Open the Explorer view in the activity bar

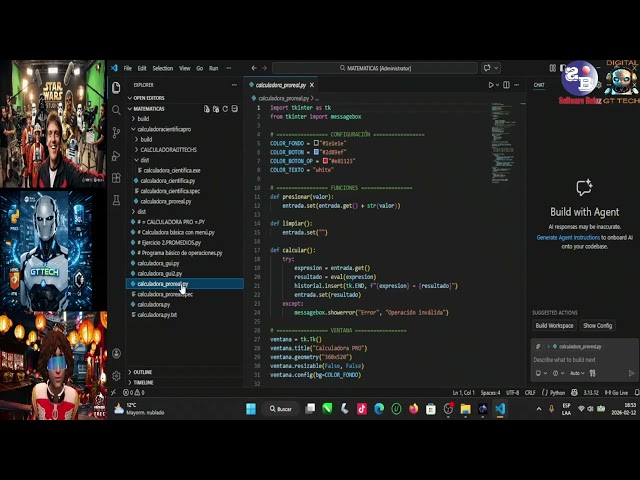(116, 87)
